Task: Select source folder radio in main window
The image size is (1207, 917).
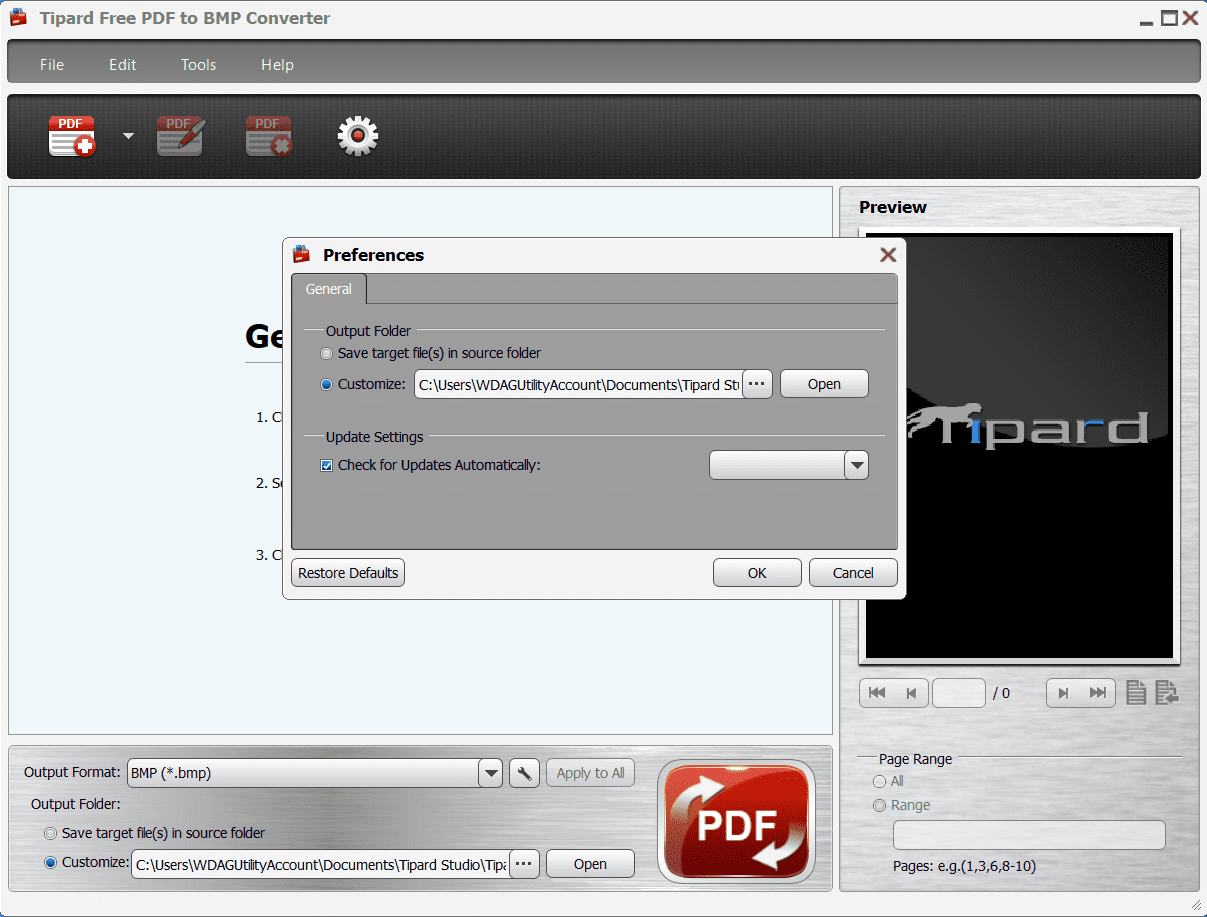Action: pos(51,833)
